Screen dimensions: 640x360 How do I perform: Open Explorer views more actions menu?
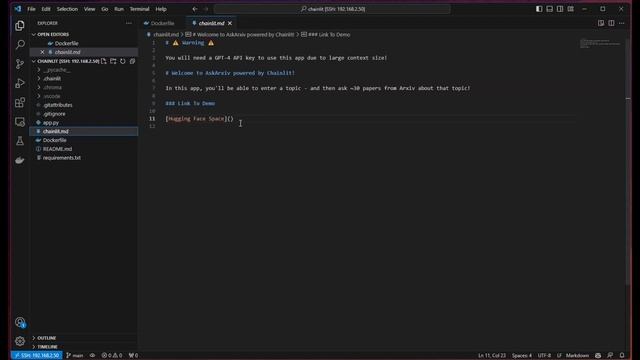coord(129,23)
